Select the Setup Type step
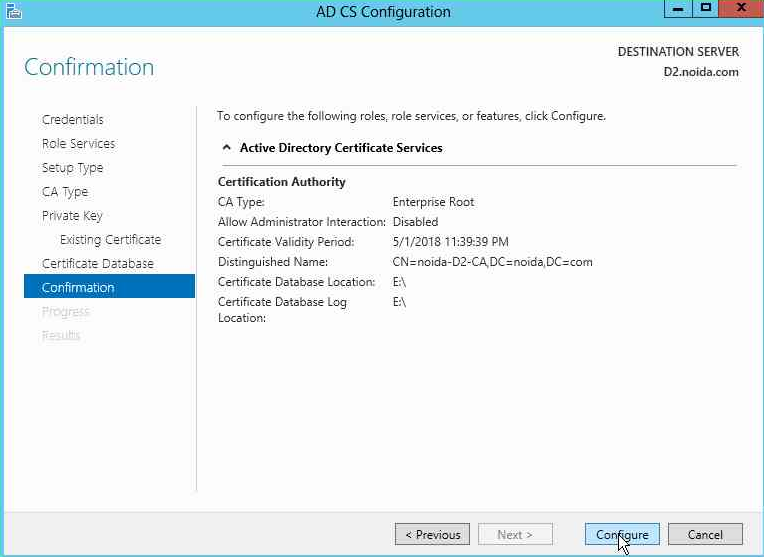This screenshot has height=557, width=764. point(73,168)
